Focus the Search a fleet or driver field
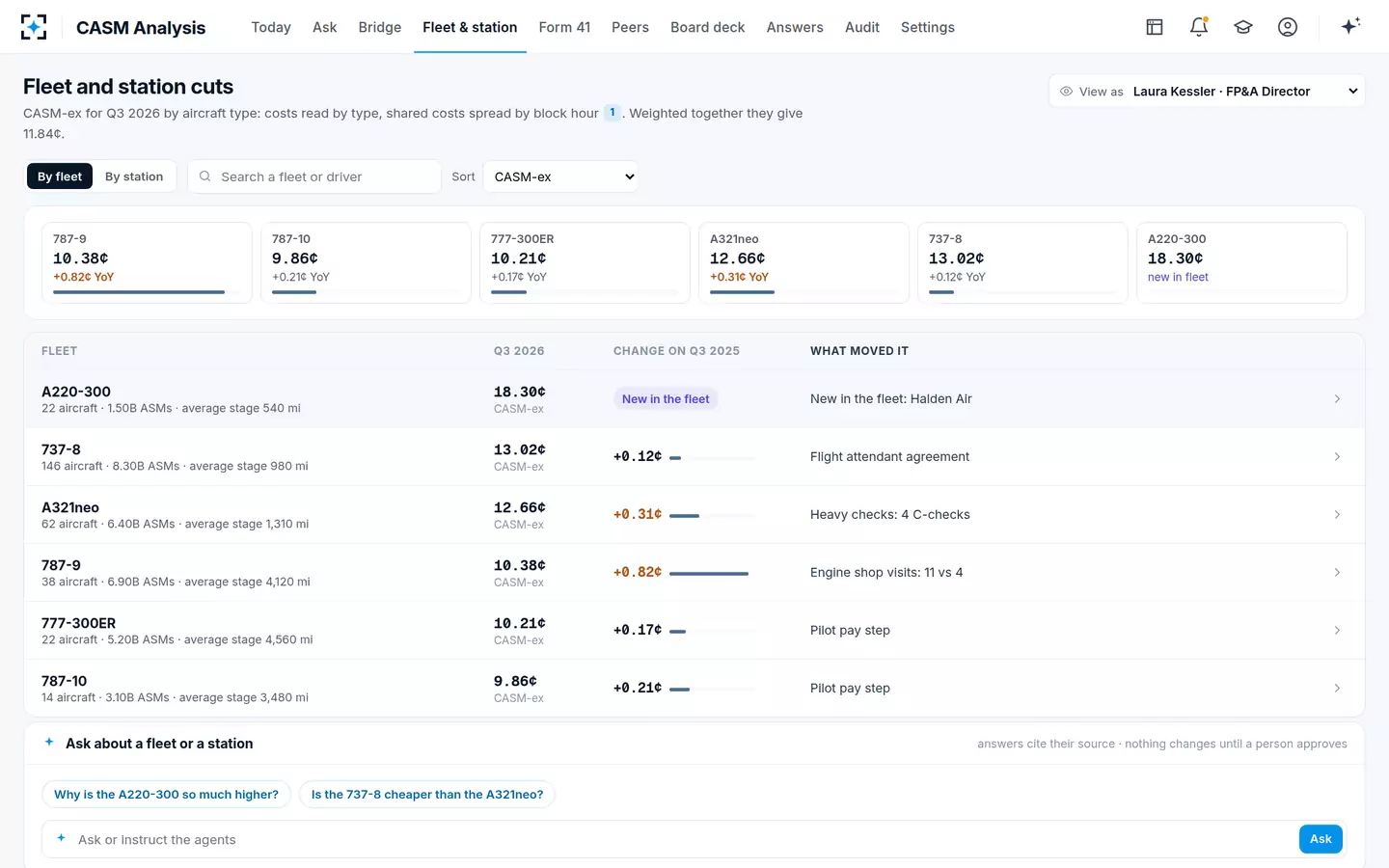This screenshot has width=1389, height=868. (x=314, y=176)
